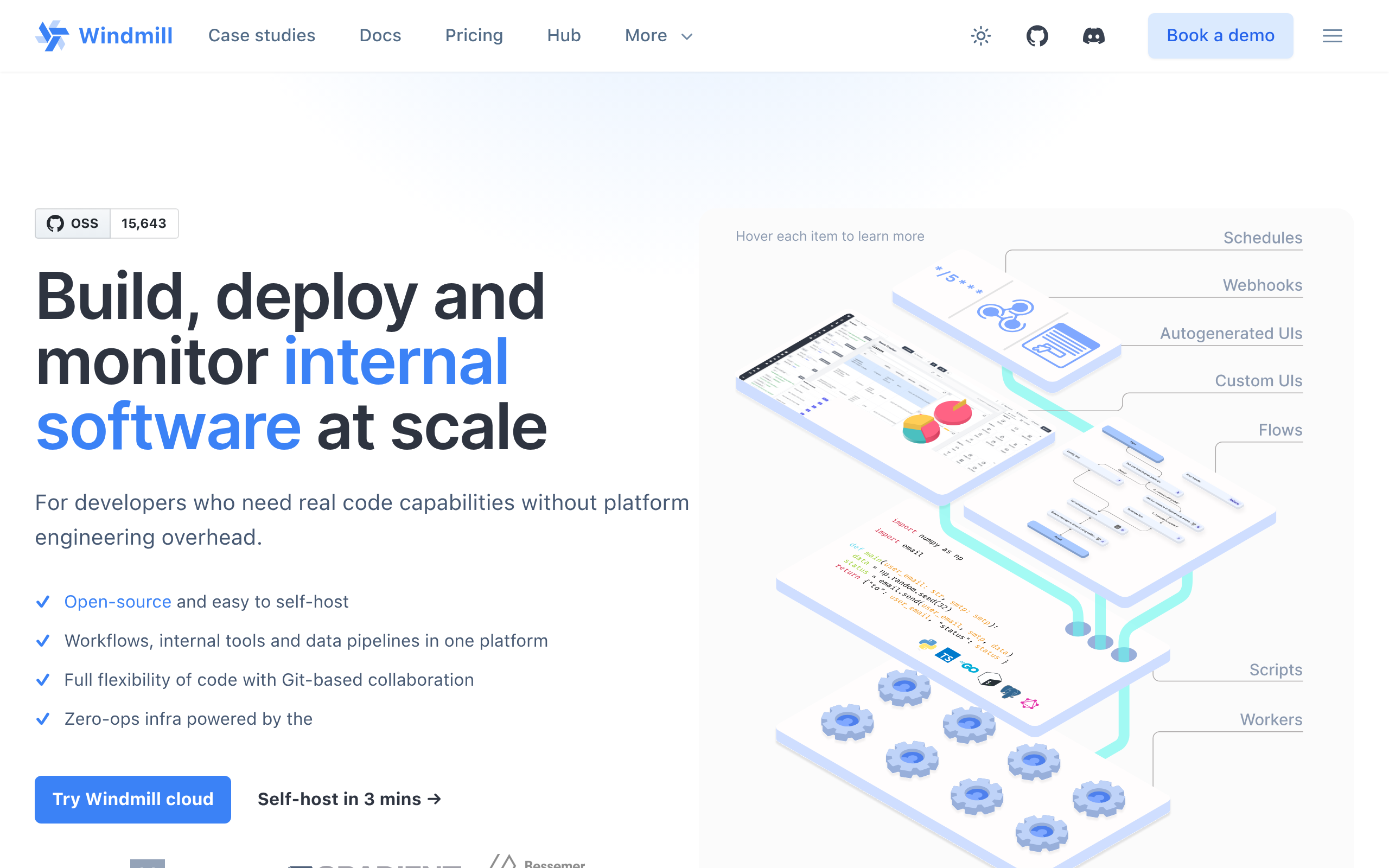The image size is (1389, 868).
Task: Click the chevron next to More
Action: point(686,37)
